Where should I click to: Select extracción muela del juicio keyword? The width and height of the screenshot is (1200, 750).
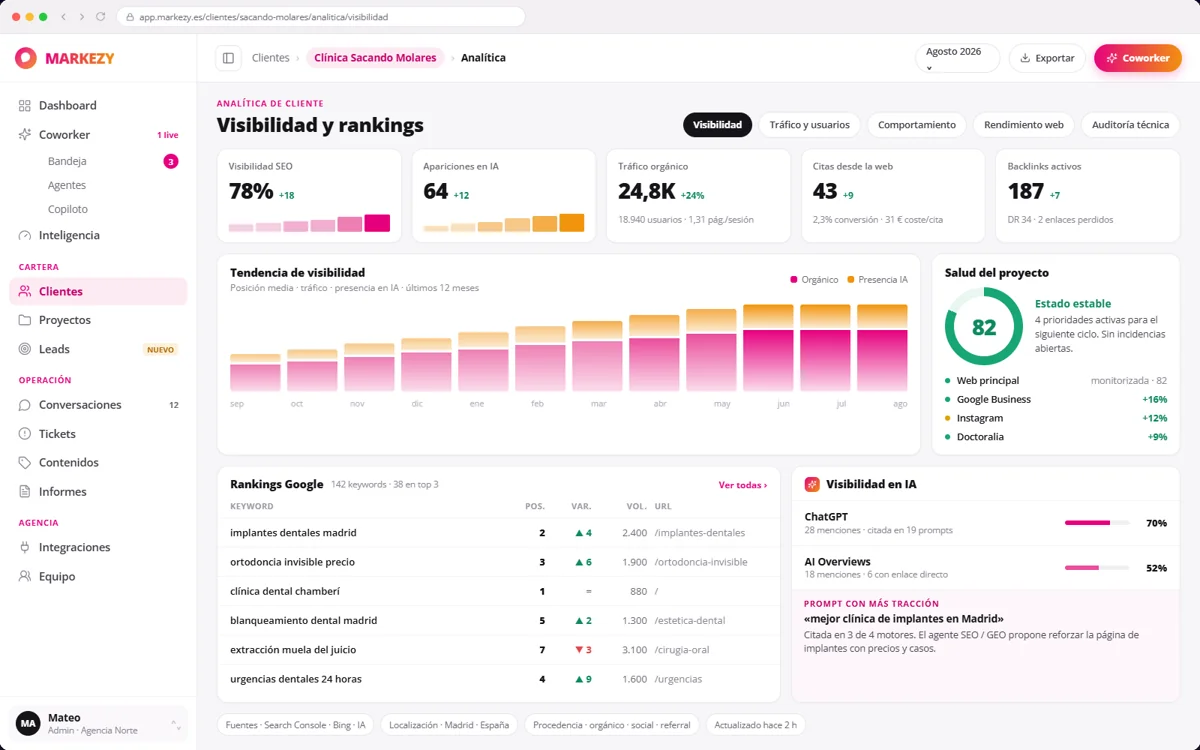tap(498, 650)
